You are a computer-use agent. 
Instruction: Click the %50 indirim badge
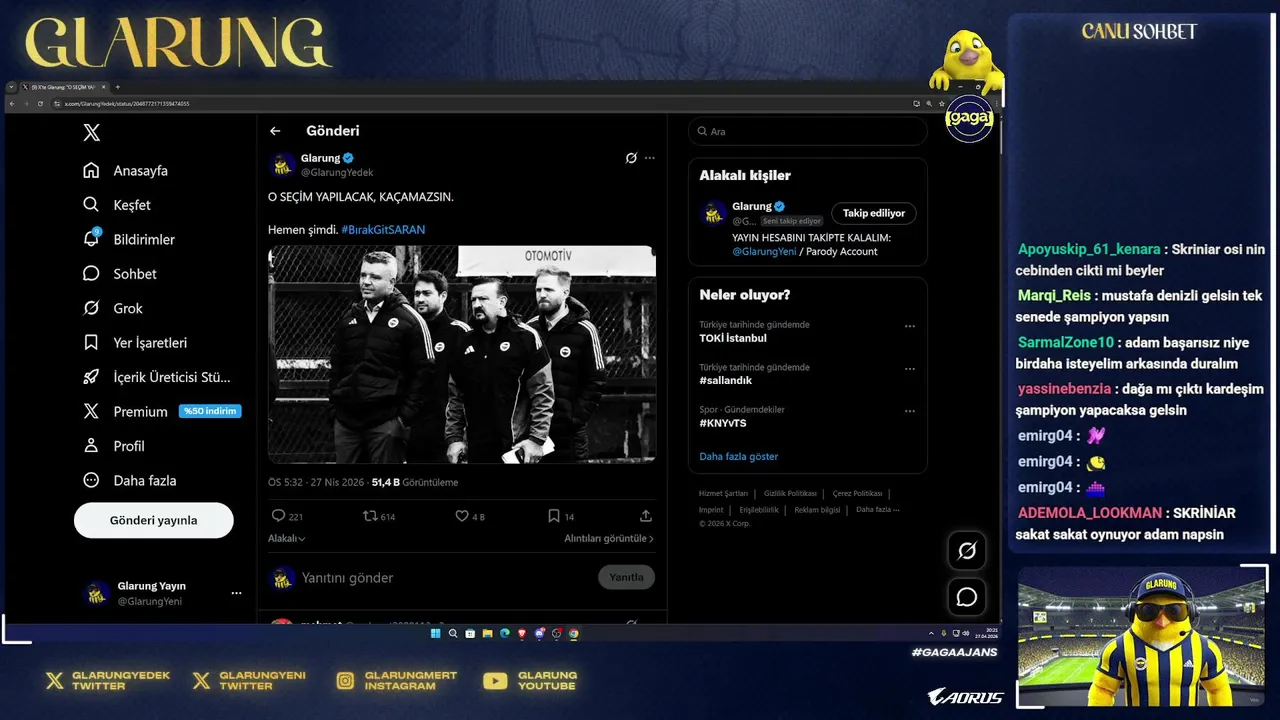[x=210, y=411]
